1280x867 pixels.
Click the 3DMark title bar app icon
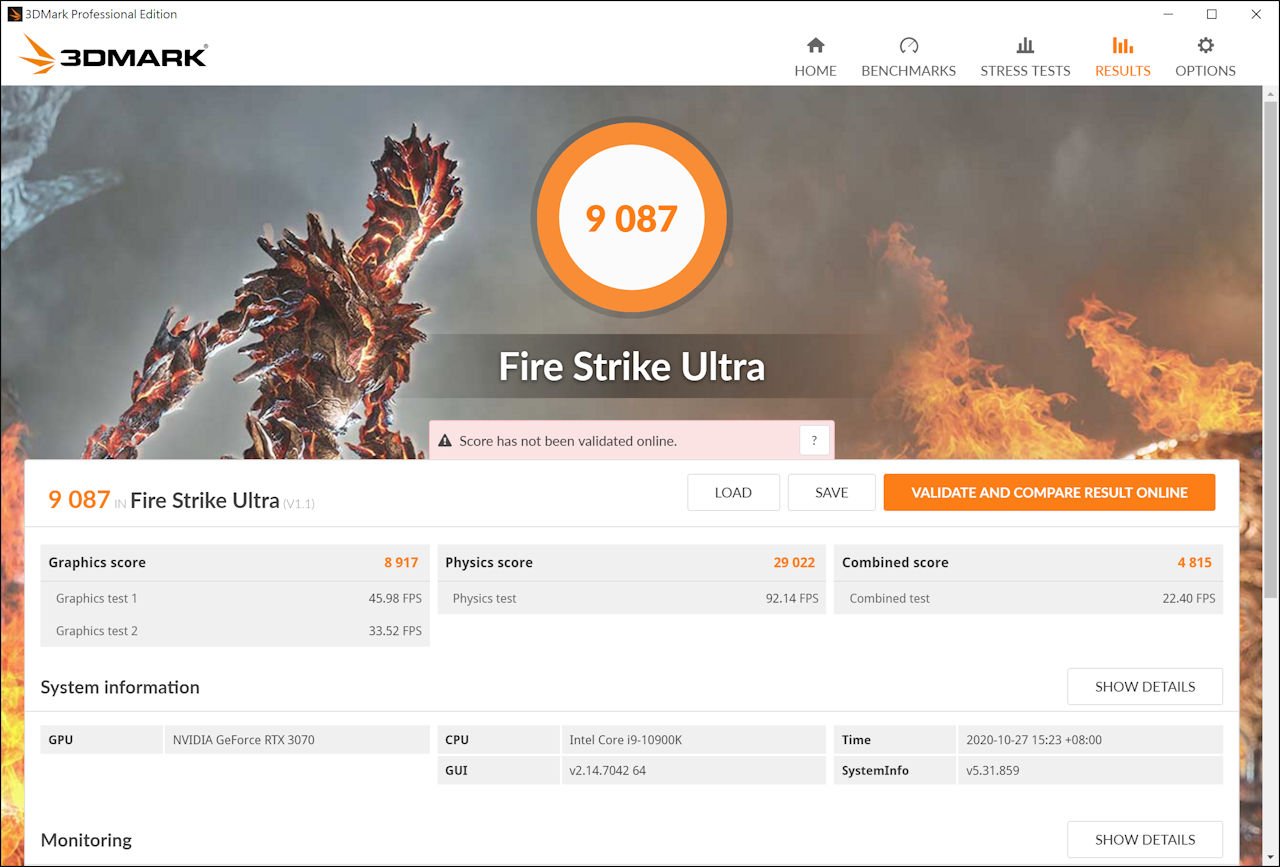(14, 14)
